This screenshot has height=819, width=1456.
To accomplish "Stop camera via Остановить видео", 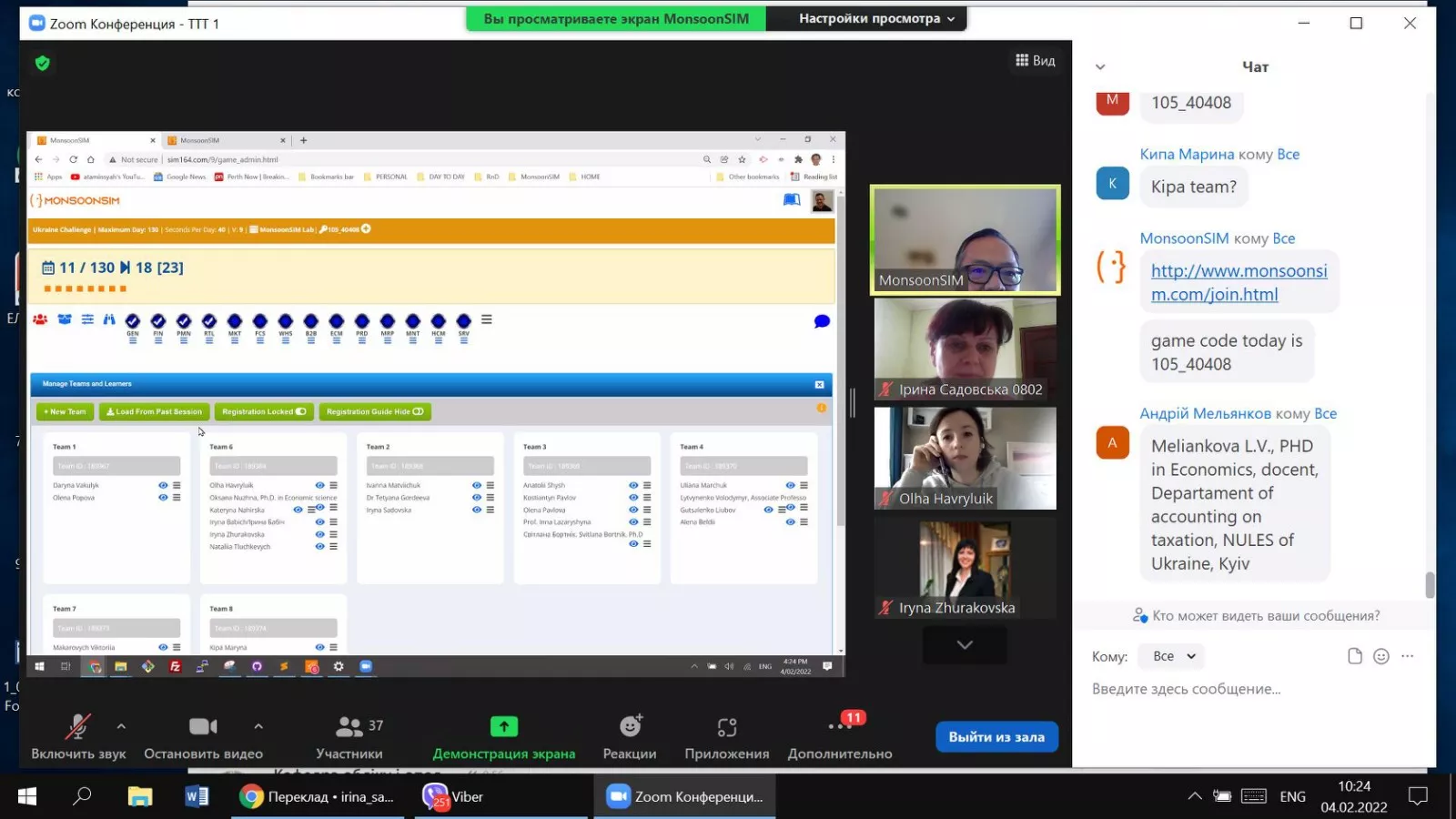I will (x=203, y=735).
